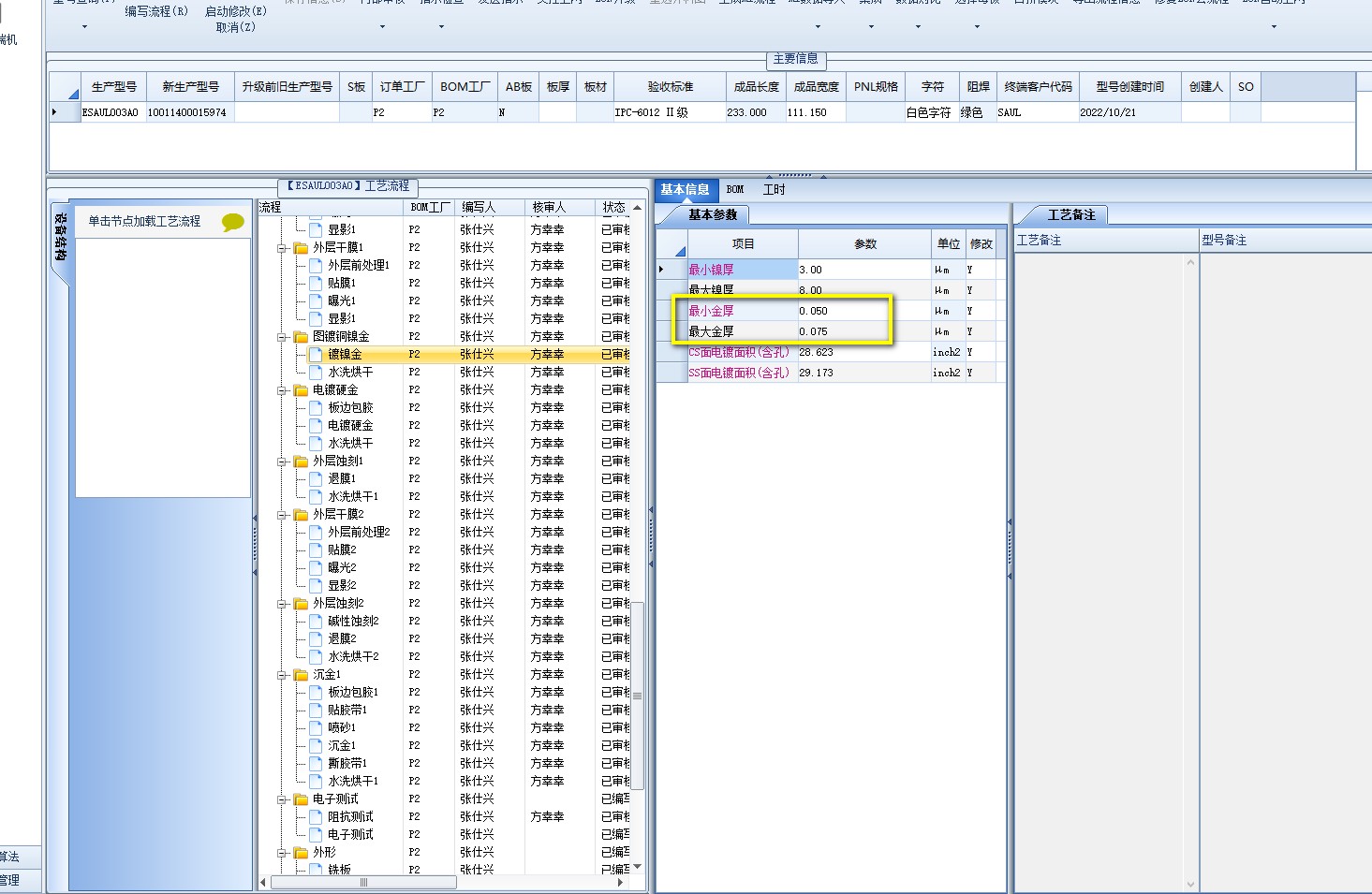
Task: Click the document icon of 喷砂1
Action: [316, 728]
